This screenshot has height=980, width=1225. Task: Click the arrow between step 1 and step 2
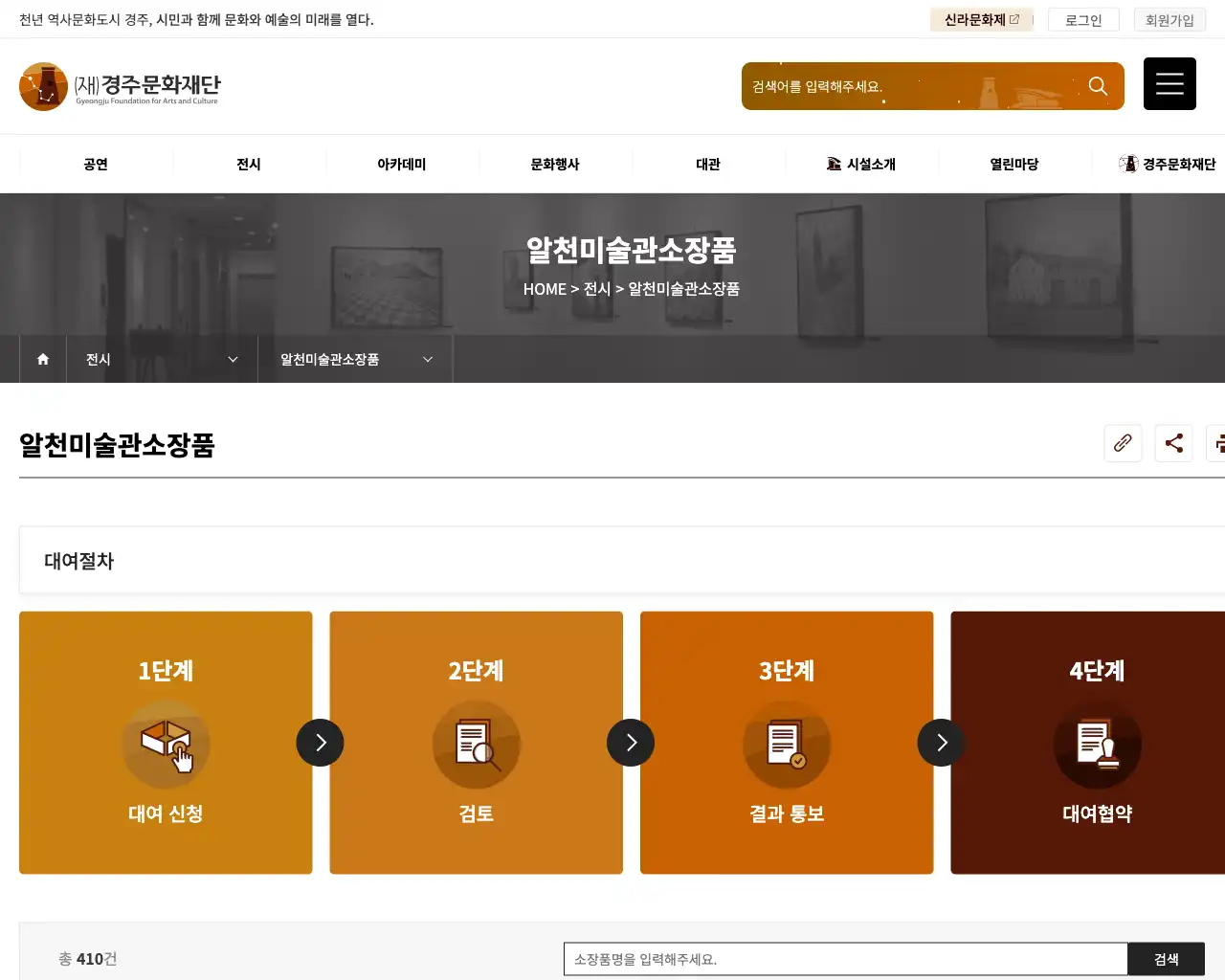click(321, 742)
